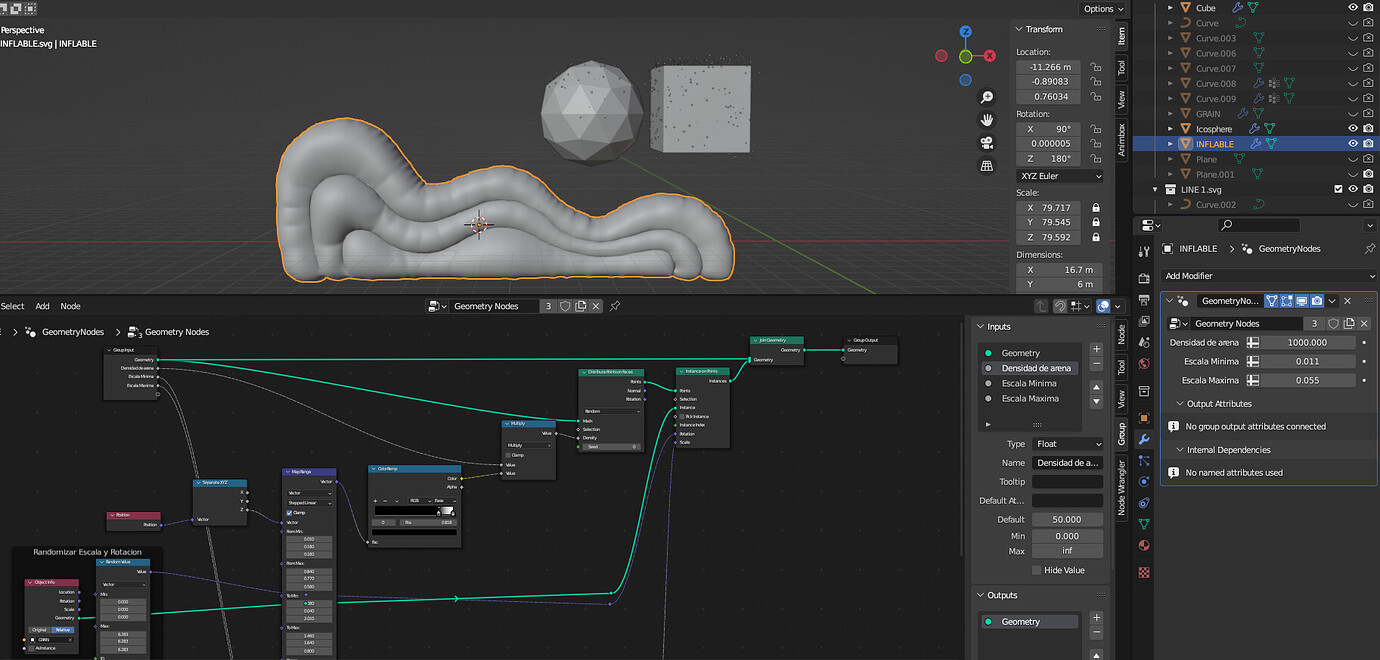1380x660 pixels.
Task: Open the Type Float dropdown
Action: [1067, 443]
